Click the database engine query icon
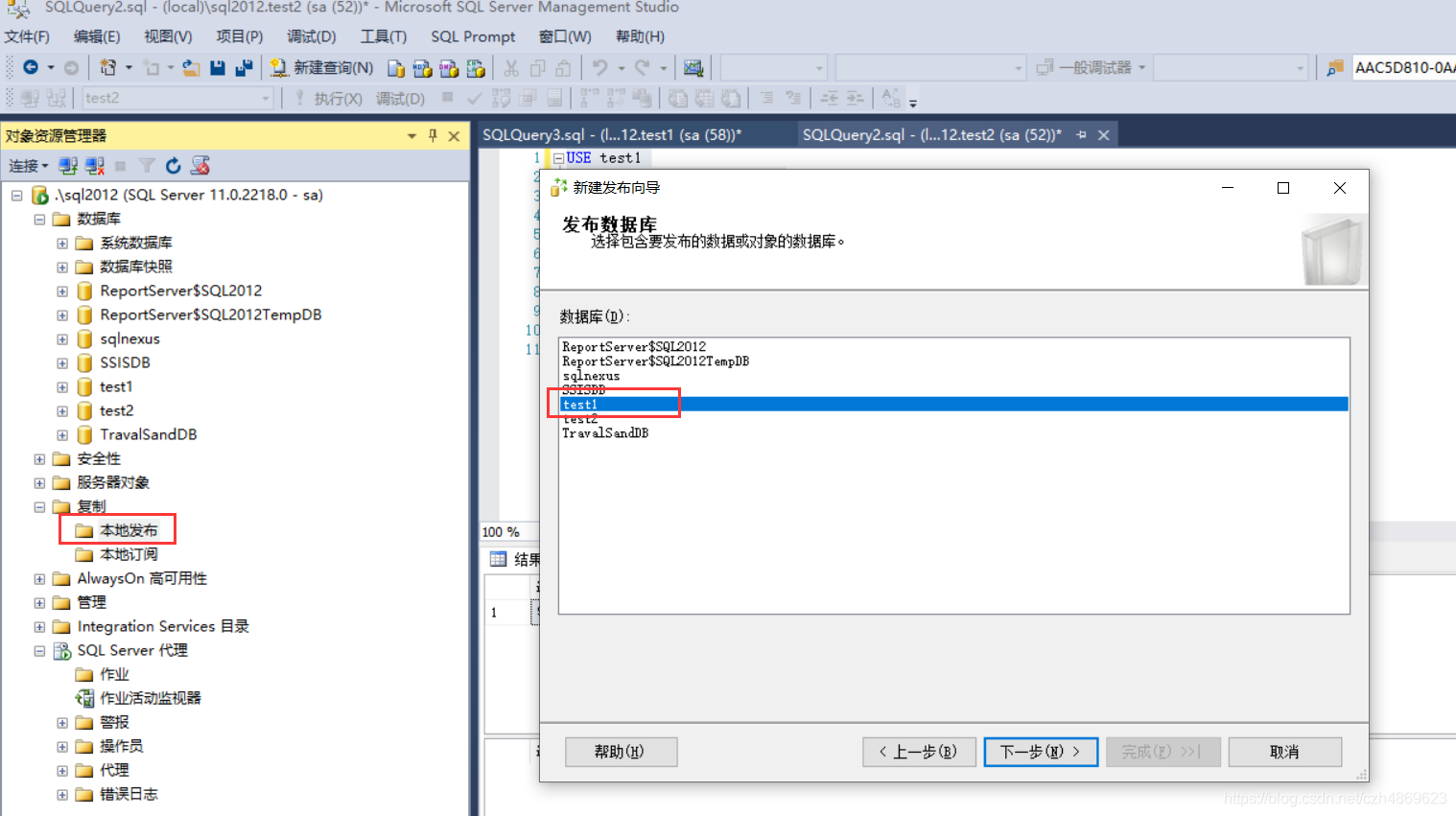 pos(396,68)
